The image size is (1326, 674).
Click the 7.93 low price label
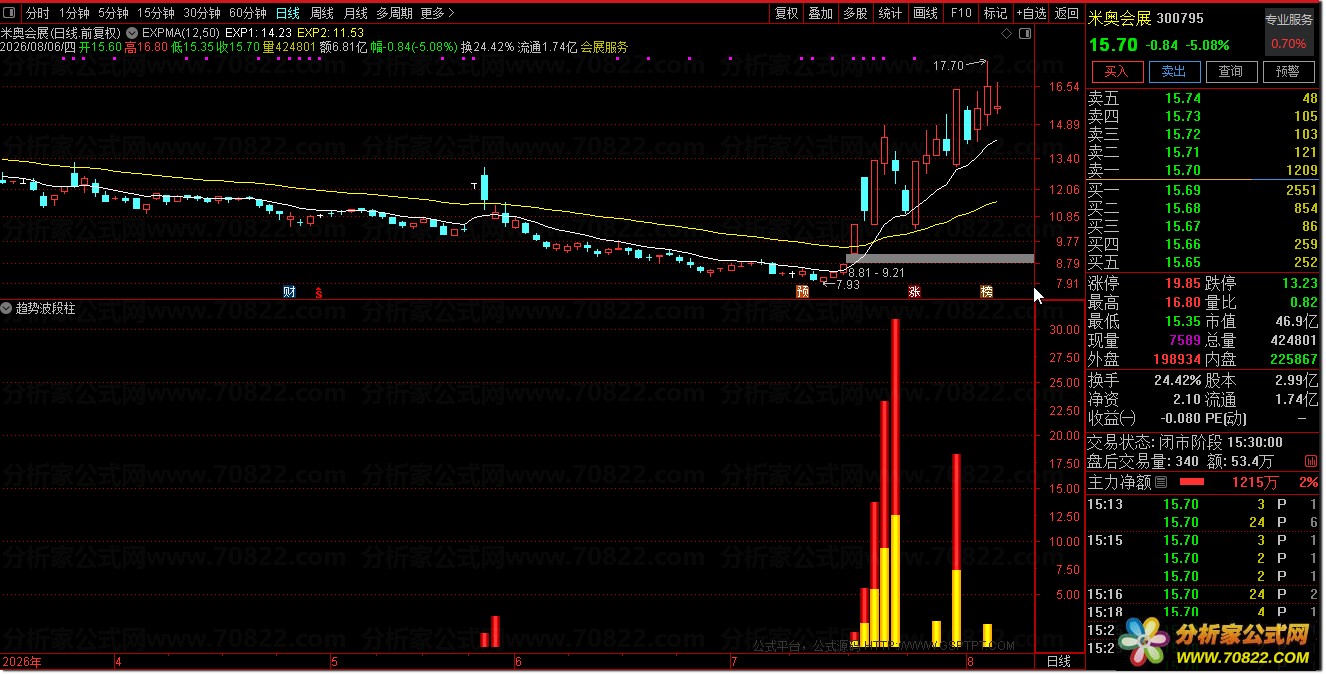pos(847,285)
